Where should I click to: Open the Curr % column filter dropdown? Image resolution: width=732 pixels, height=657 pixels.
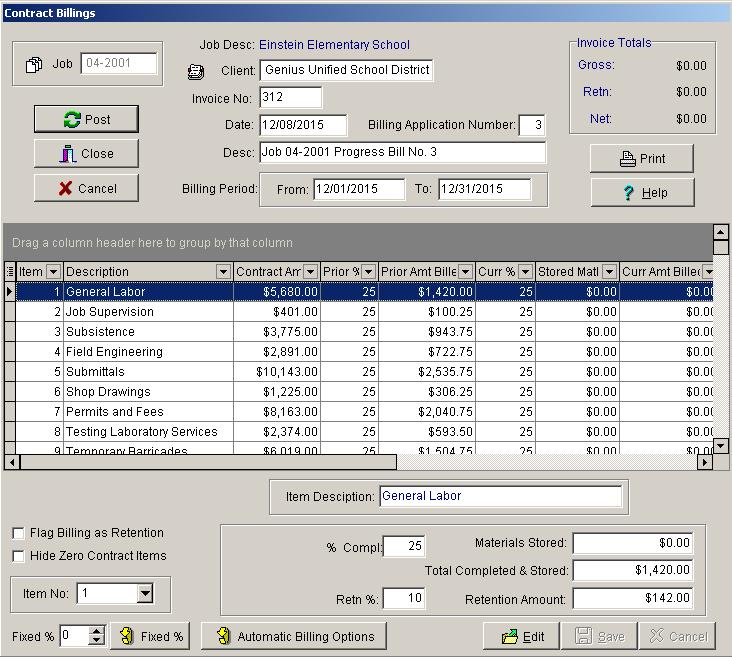[526, 272]
